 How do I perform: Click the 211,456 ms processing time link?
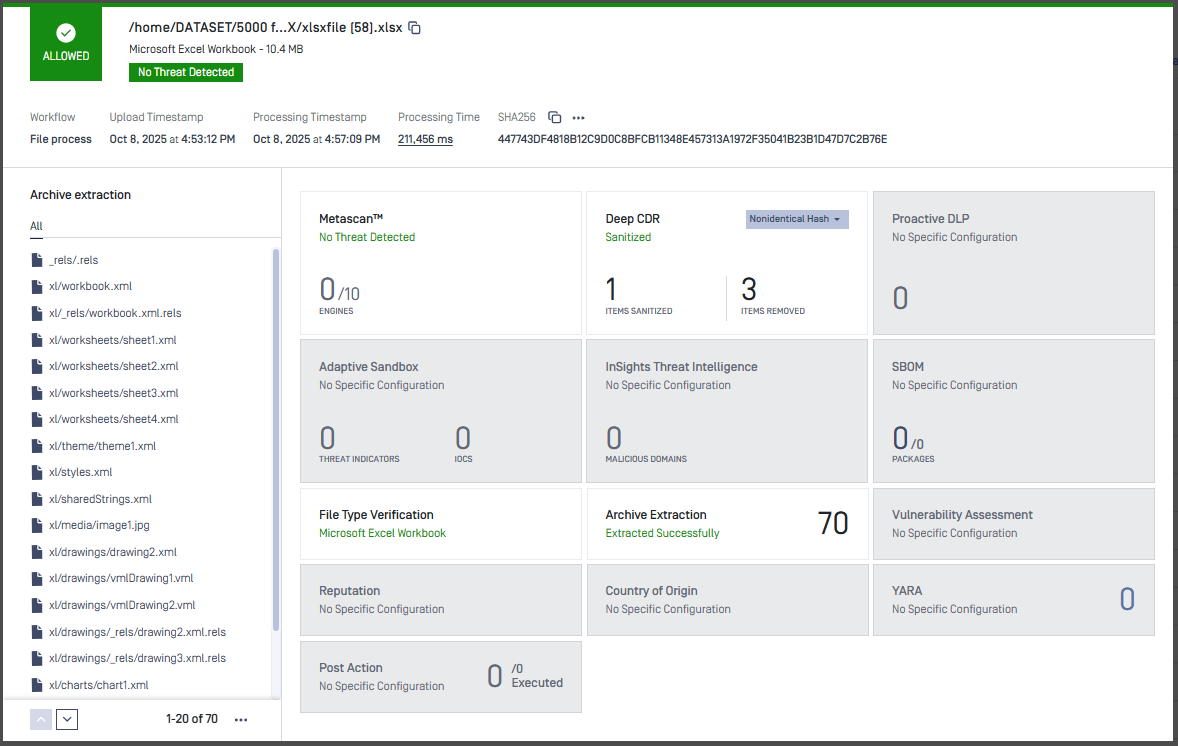[425, 139]
